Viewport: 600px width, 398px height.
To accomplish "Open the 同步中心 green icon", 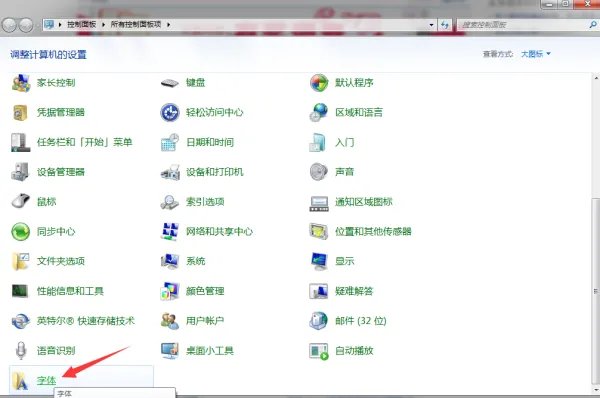I will (x=21, y=231).
